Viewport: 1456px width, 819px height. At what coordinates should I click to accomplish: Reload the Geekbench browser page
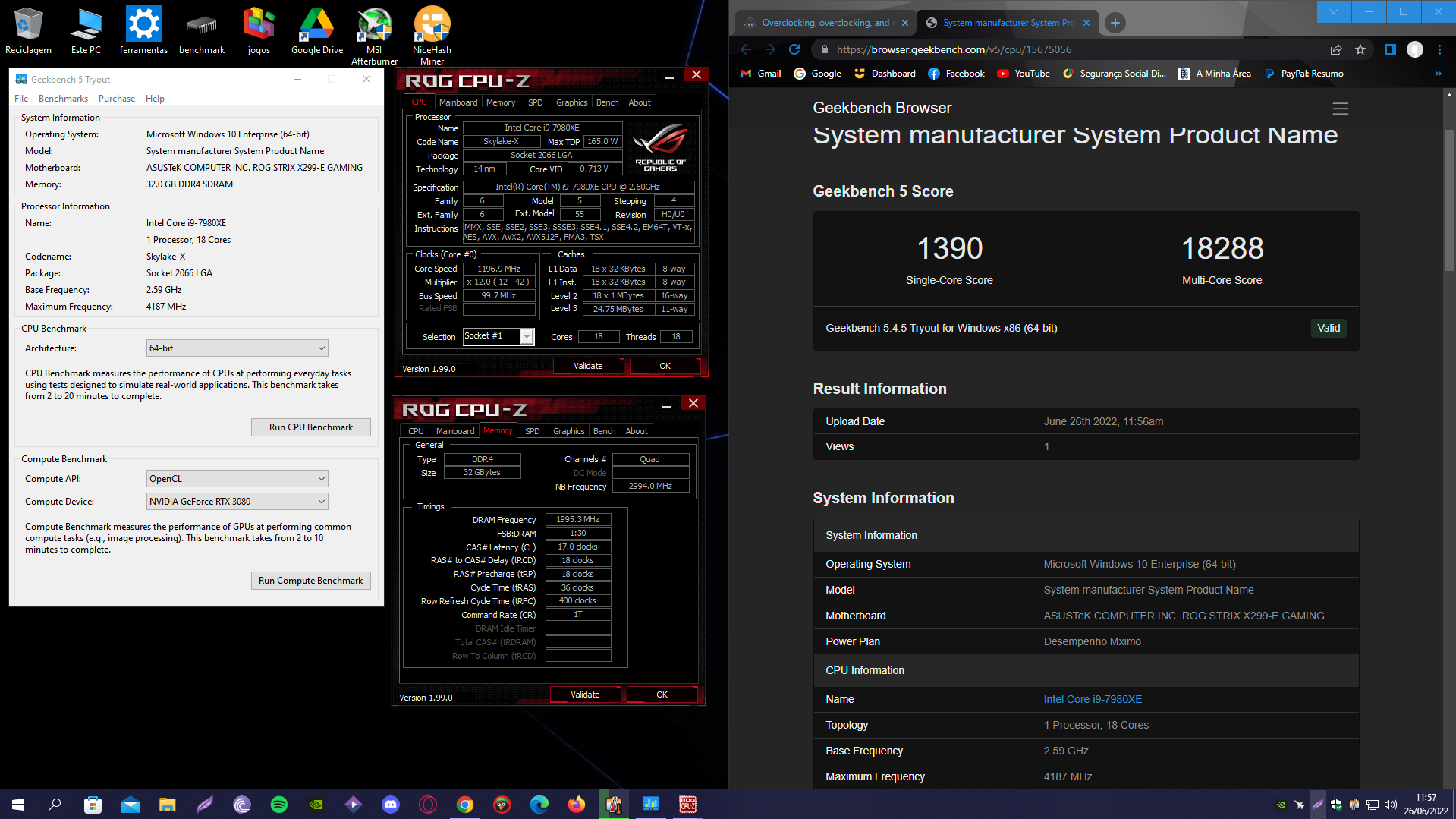point(794,49)
